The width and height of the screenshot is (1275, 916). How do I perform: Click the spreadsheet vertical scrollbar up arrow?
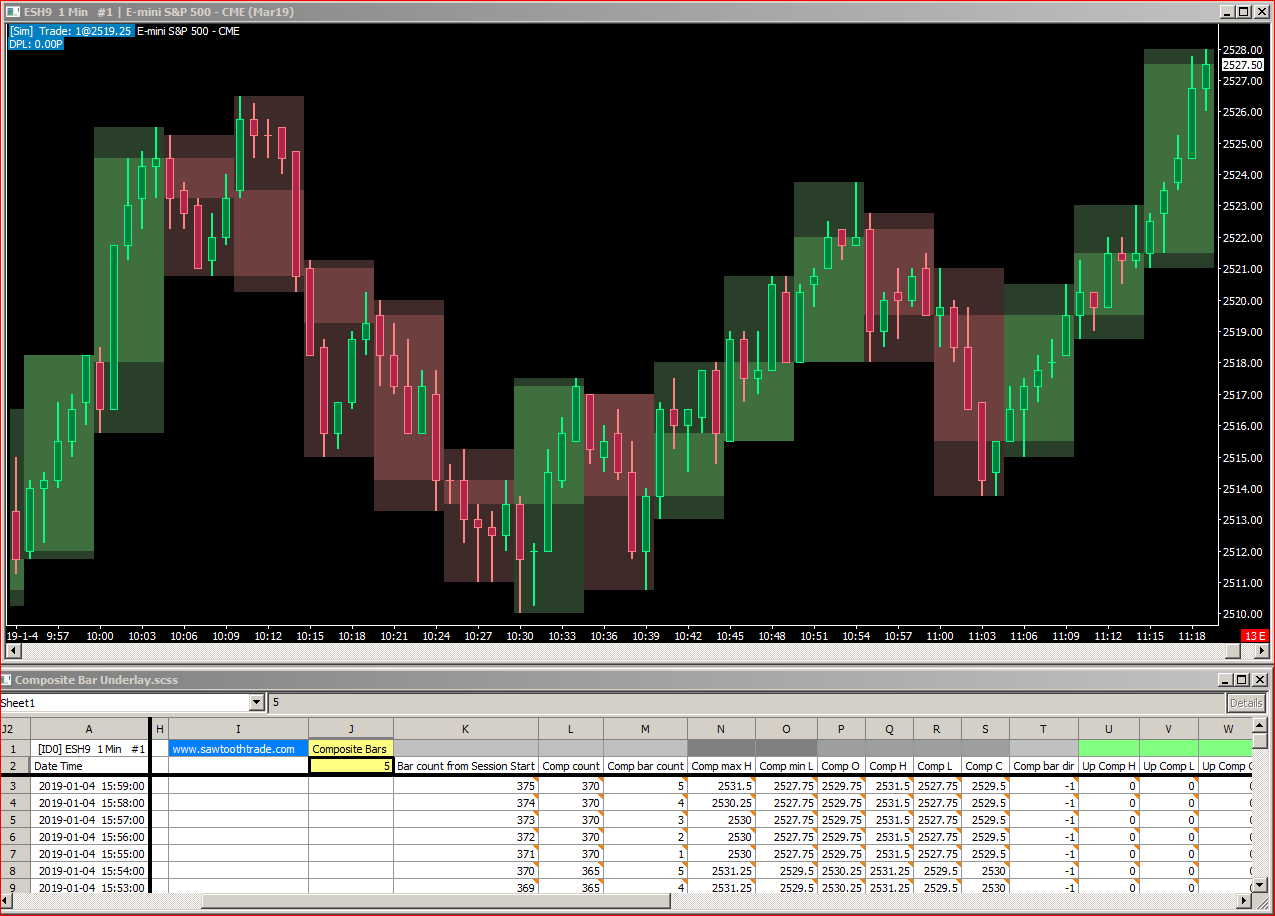click(x=1260, y=724)
